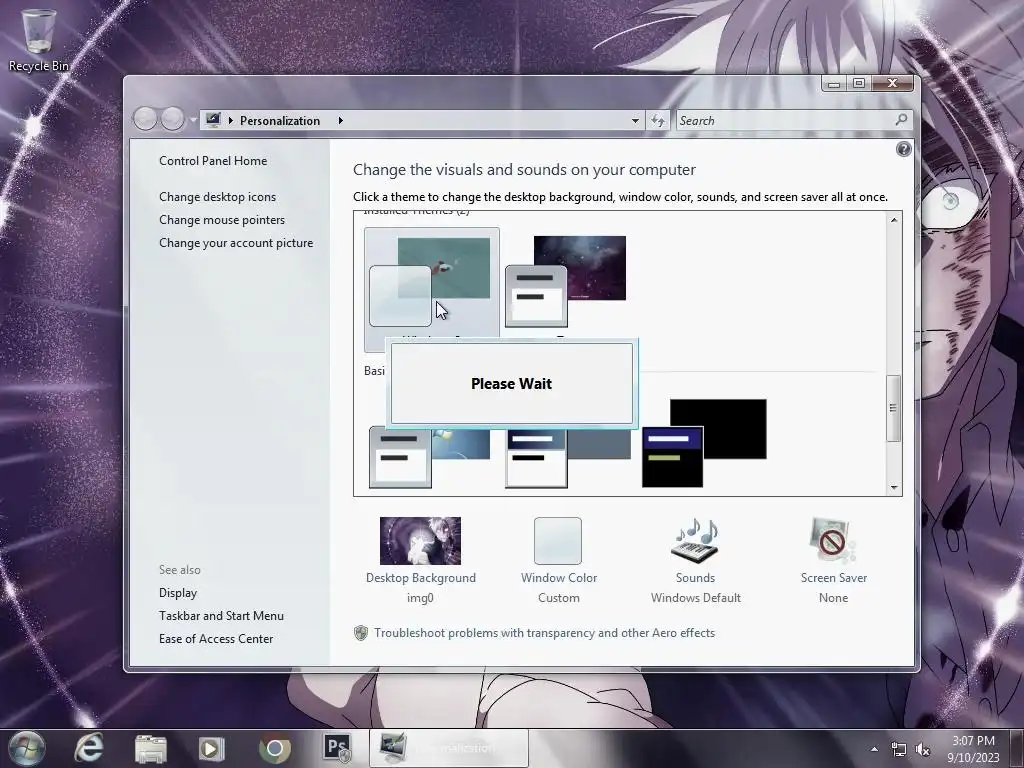The image size is (1024, 768).
Task: Launch Google Chrome from taskbar
Action: [x=275, y=749]
